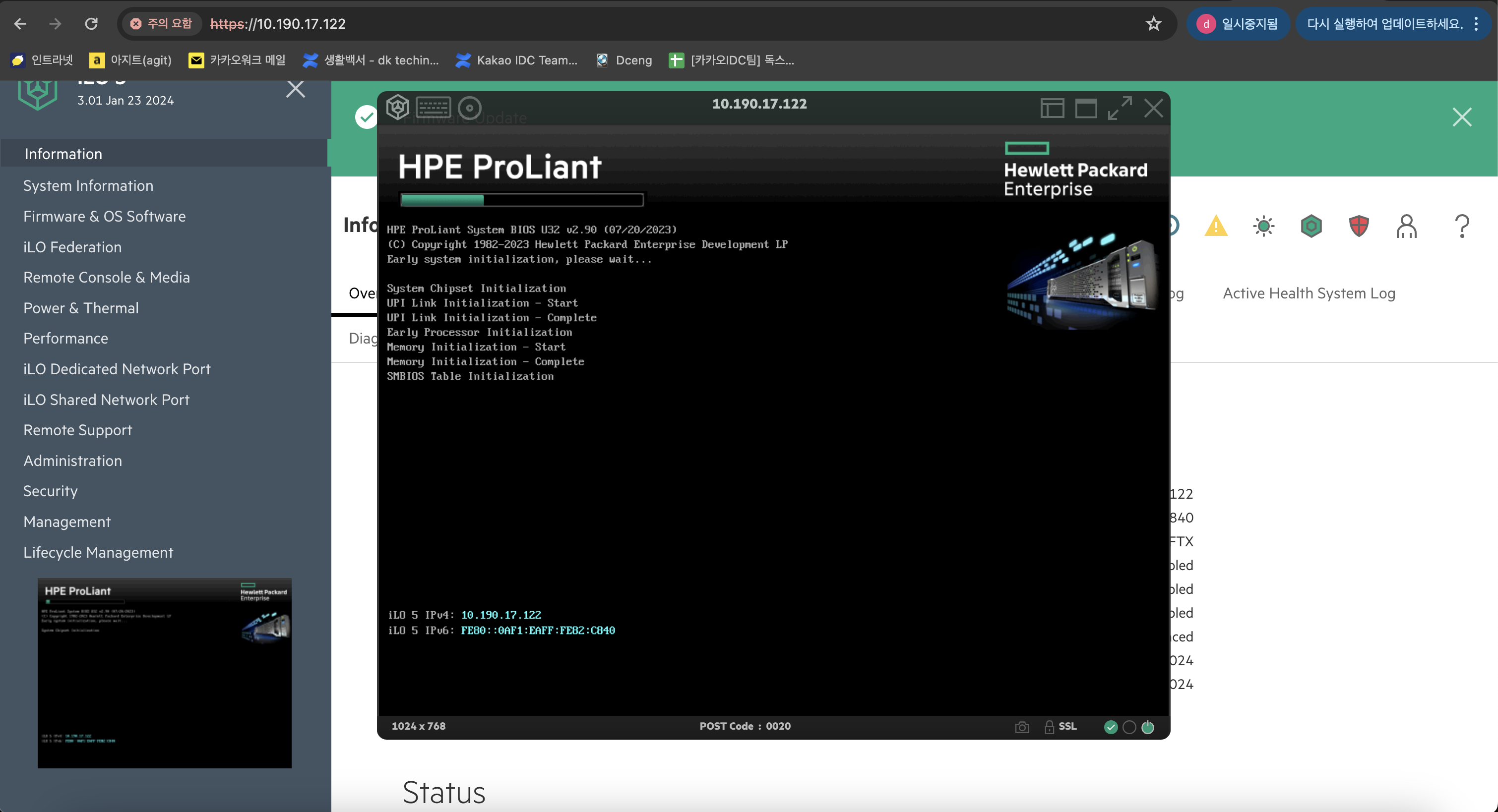The image size is (1498, 812).
Task: Reload the browser page
Action: click(91, 24)
